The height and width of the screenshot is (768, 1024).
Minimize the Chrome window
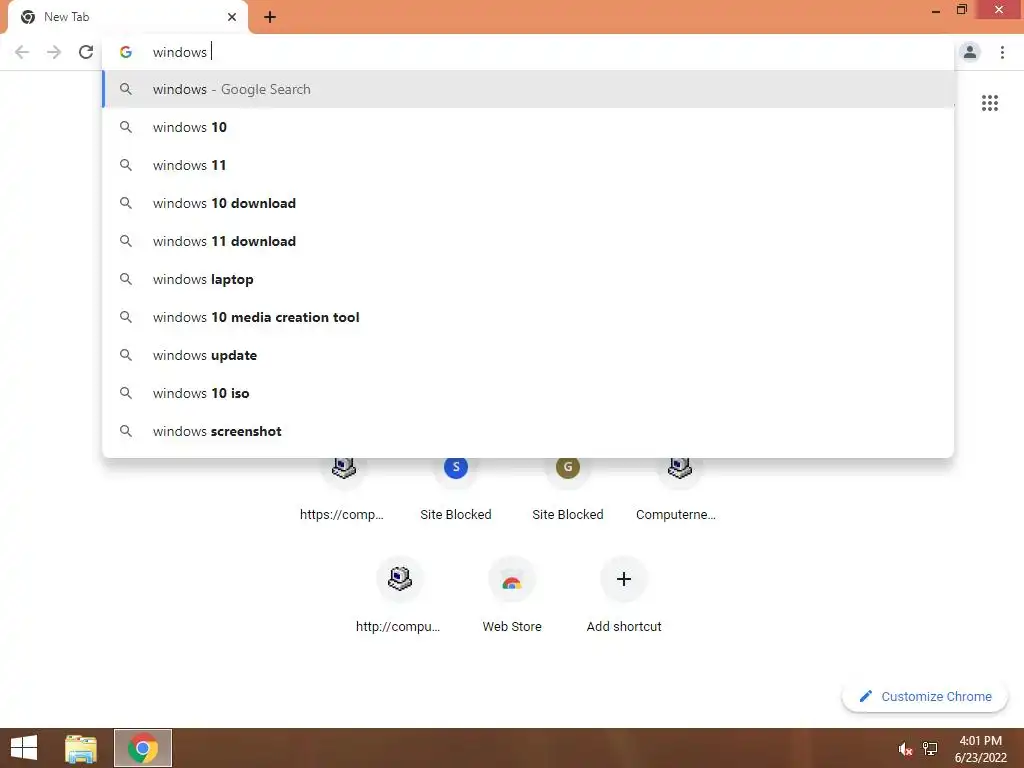[936, 10]
